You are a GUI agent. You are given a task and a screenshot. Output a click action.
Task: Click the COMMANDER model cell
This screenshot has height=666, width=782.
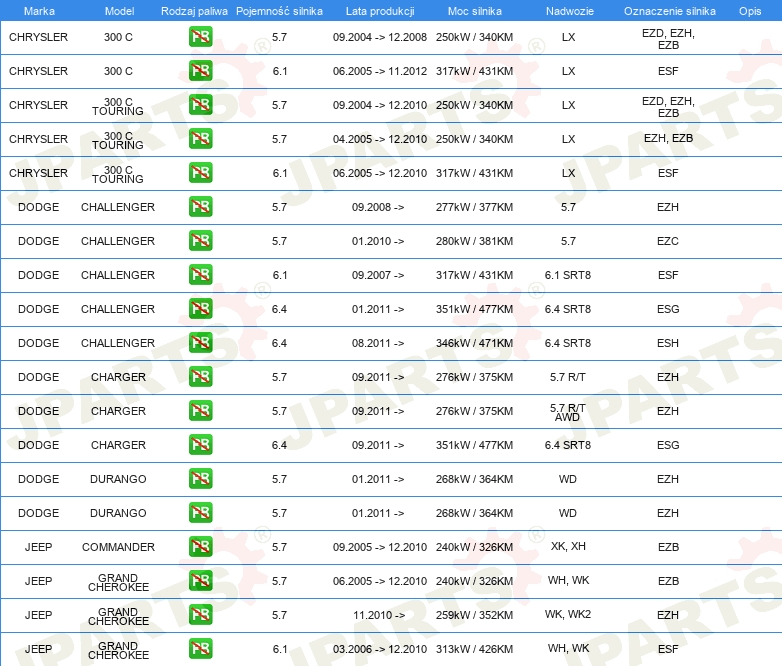pos(118,547)
